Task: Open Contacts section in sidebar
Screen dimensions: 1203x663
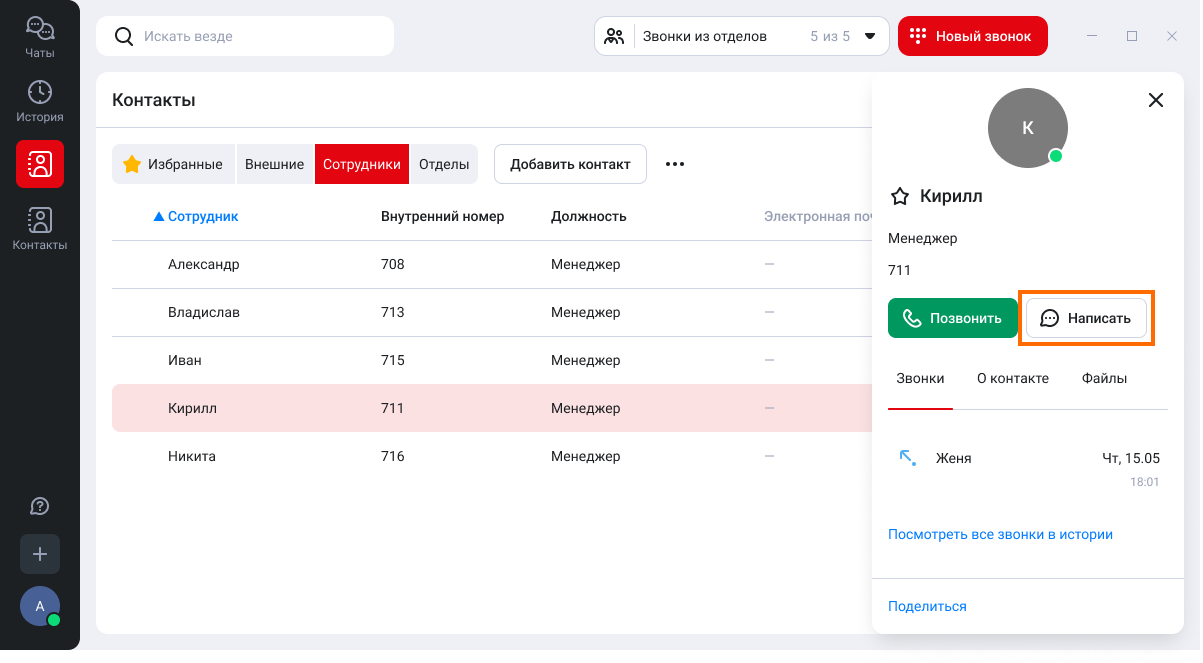Action: 40,229
